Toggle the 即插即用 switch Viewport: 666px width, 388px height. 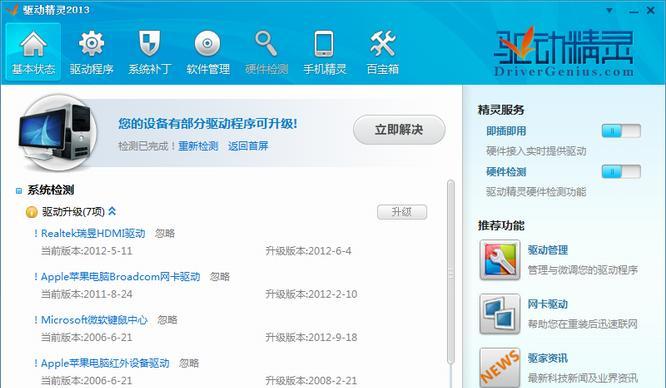[x=621, y=131]
